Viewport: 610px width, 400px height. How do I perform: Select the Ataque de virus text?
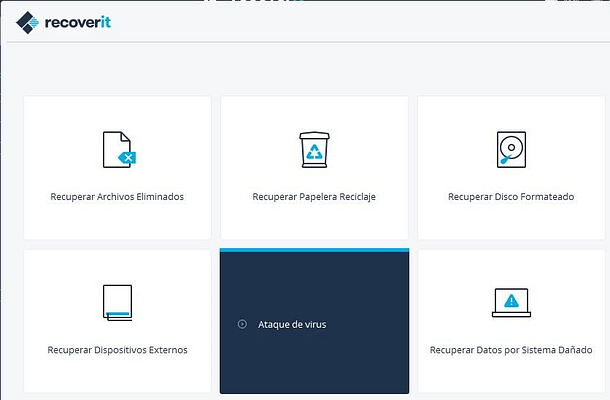coord(292,324)
